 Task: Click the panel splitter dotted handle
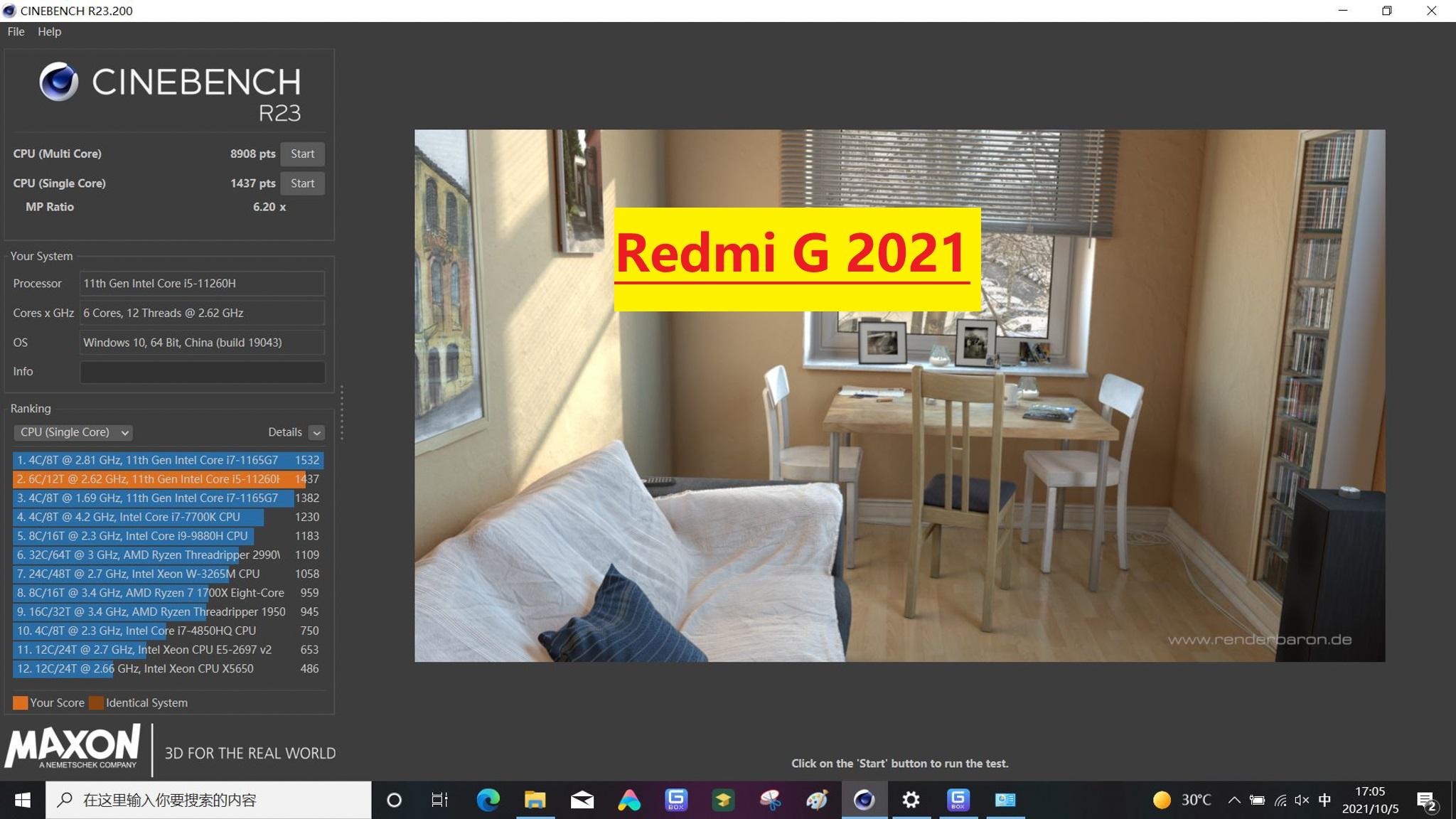point(342,412)
